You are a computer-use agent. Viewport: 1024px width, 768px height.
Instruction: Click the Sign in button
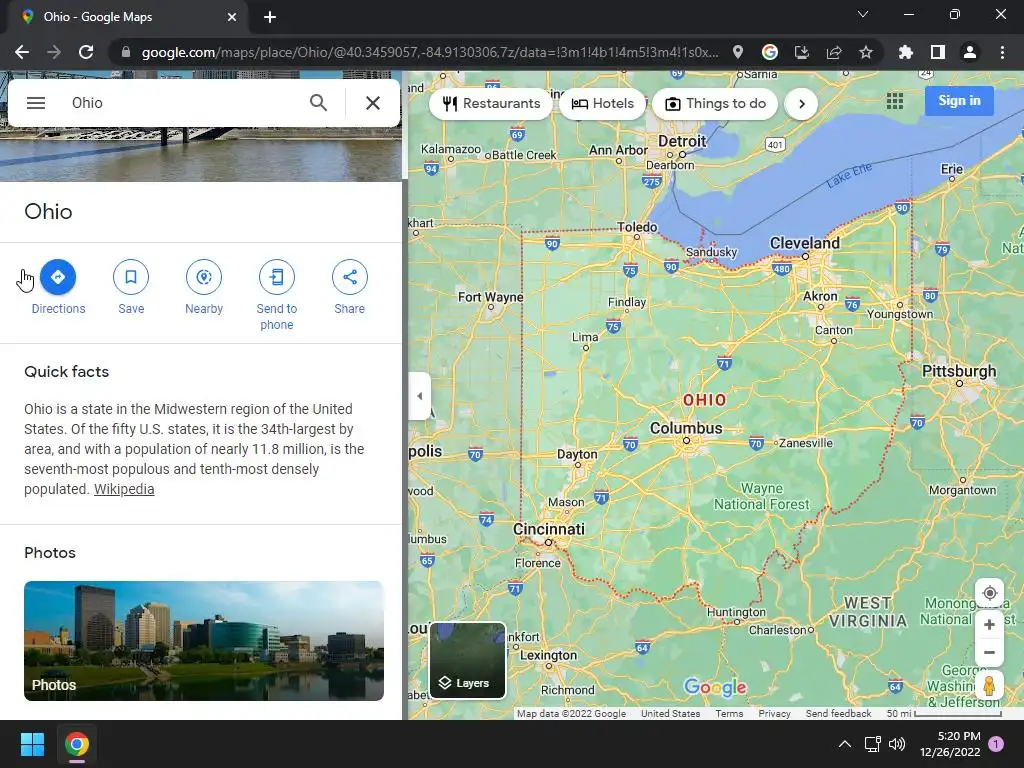click(x=959, y=101)
